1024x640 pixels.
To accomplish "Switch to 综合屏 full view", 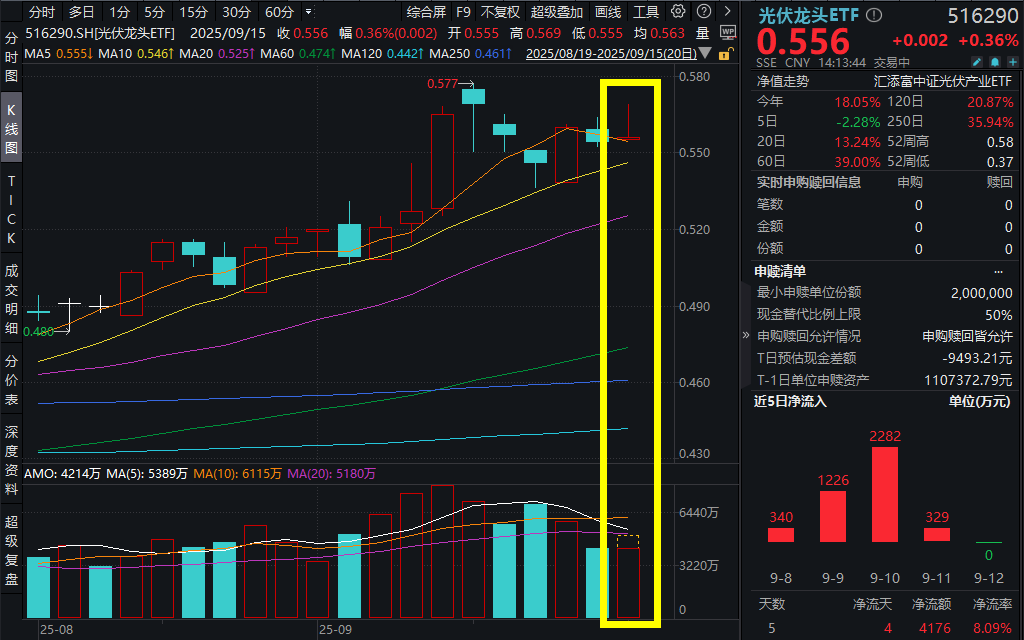I will (424, 13).
